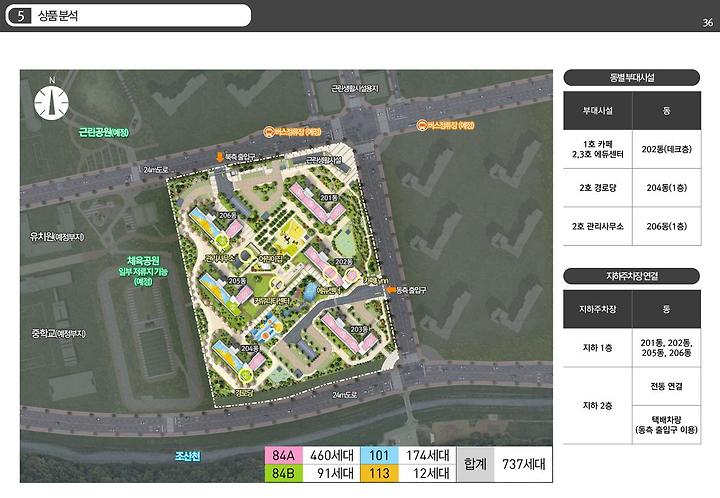This screenshot has width=720, height=498.
Task: Click the 204동 building label on map
Action: click(x=250, y=348)
